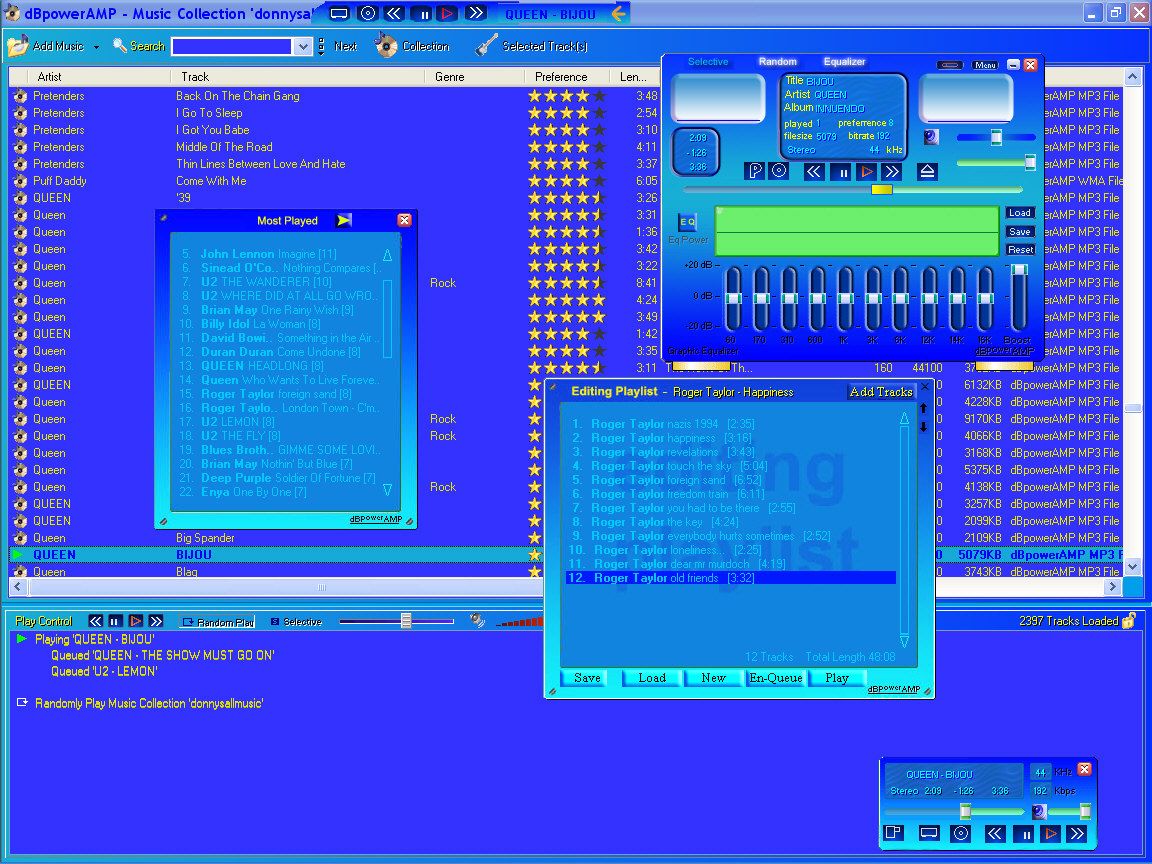
Task: Open the Search combo box dropdown arrow
Action: click(304, 47)
